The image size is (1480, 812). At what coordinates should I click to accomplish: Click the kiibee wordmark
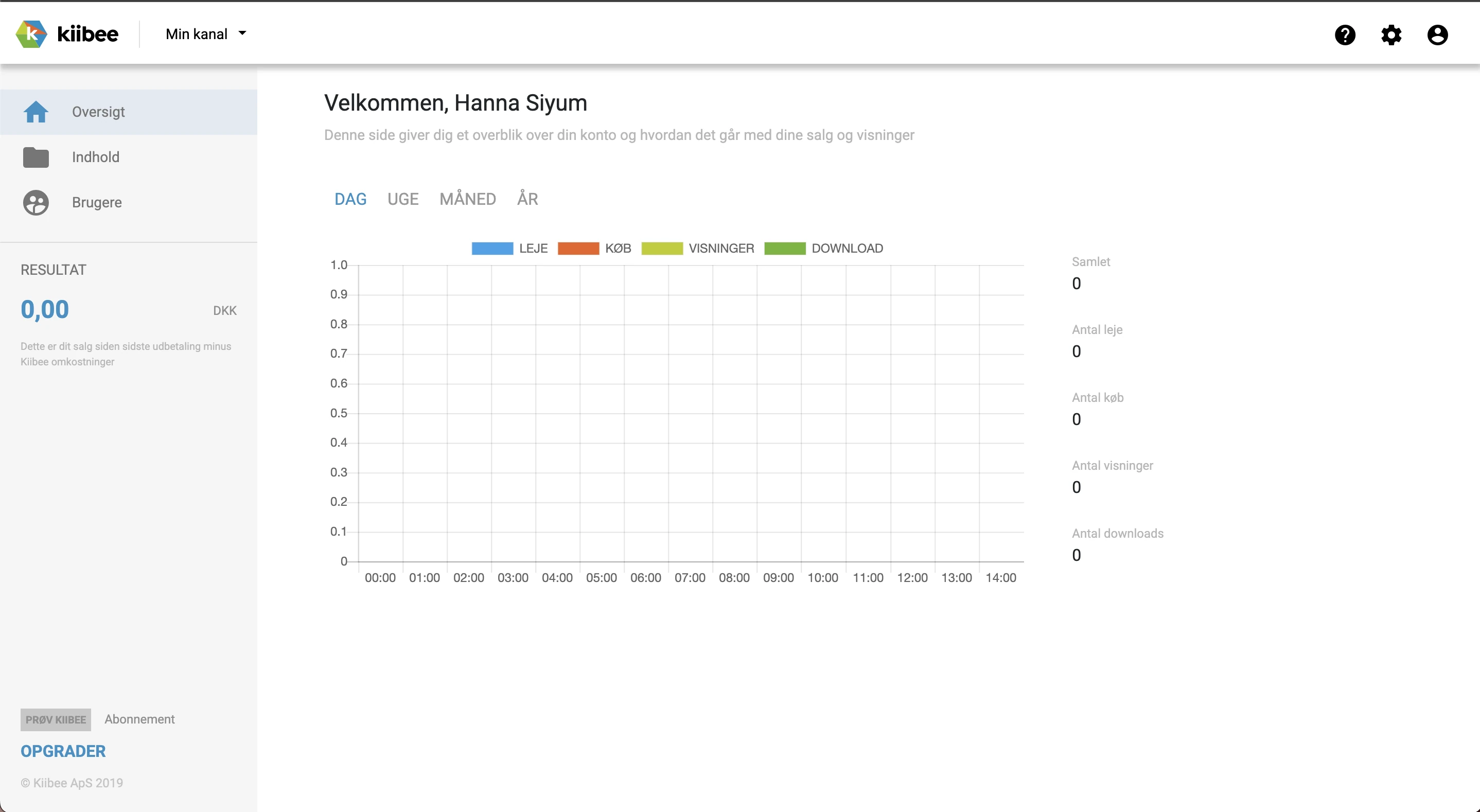88,34
